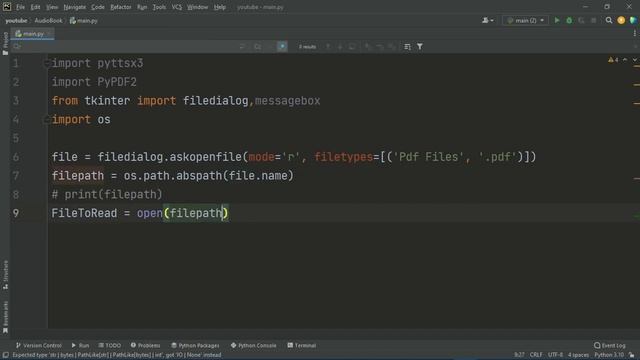Open the File menu

(20, 7)
